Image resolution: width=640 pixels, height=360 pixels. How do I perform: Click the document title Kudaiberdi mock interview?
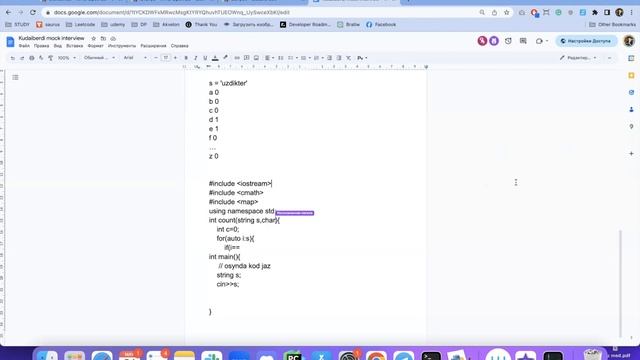pos(51,38)
